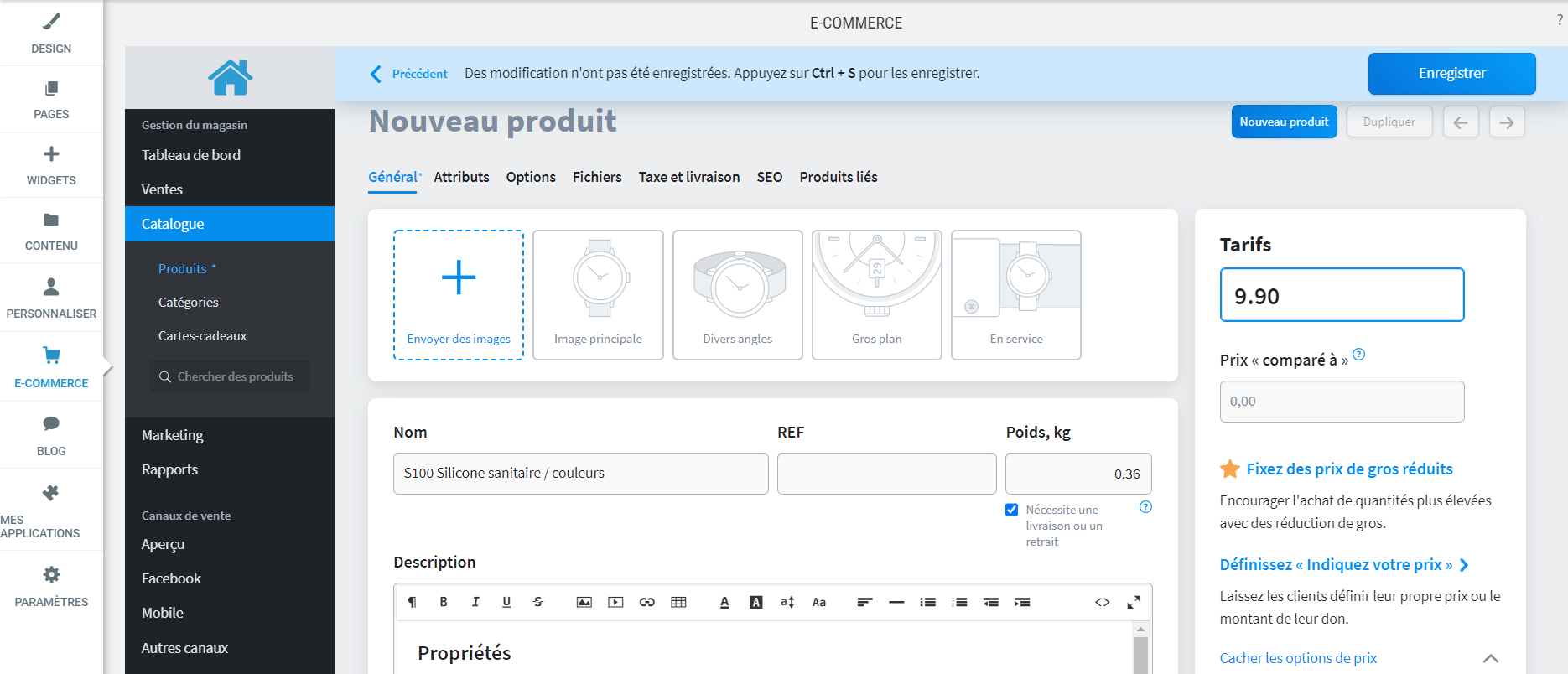The height and width of the screenshot is (674, 1568).
Task: Switch to Taxe et livraison tab
Action: (689, 177)
